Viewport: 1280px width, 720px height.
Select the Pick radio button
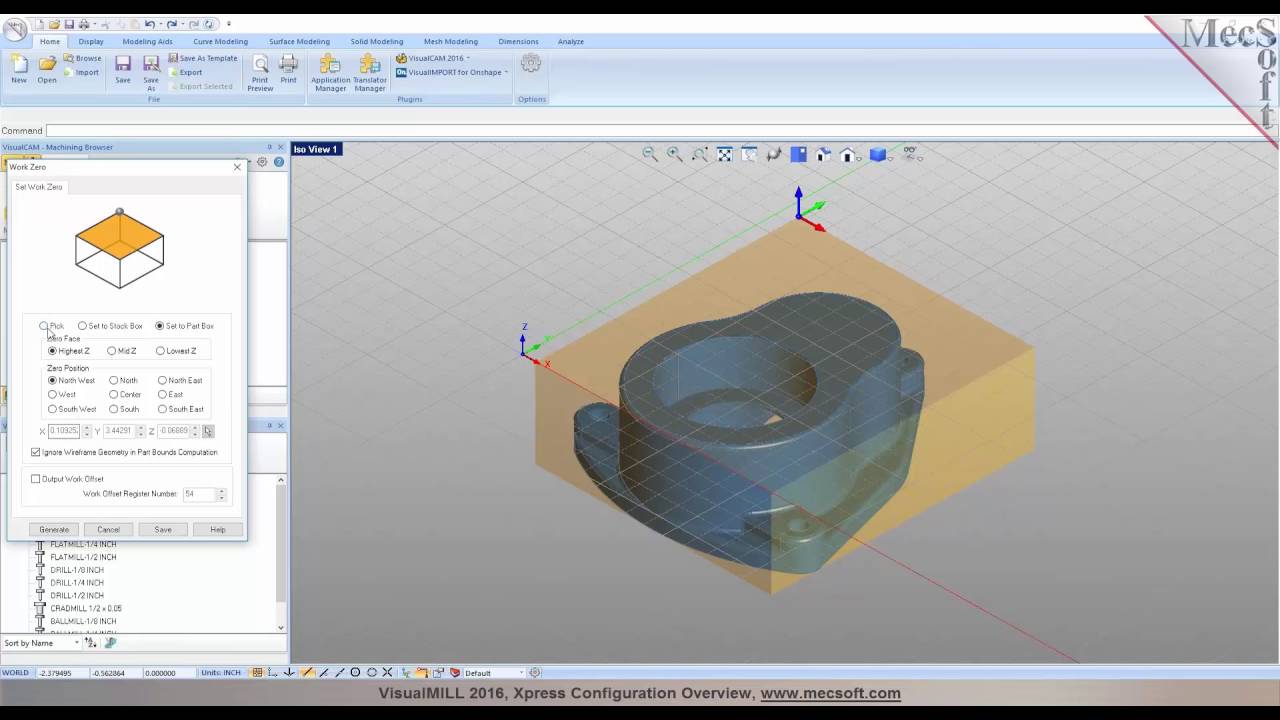44,326
